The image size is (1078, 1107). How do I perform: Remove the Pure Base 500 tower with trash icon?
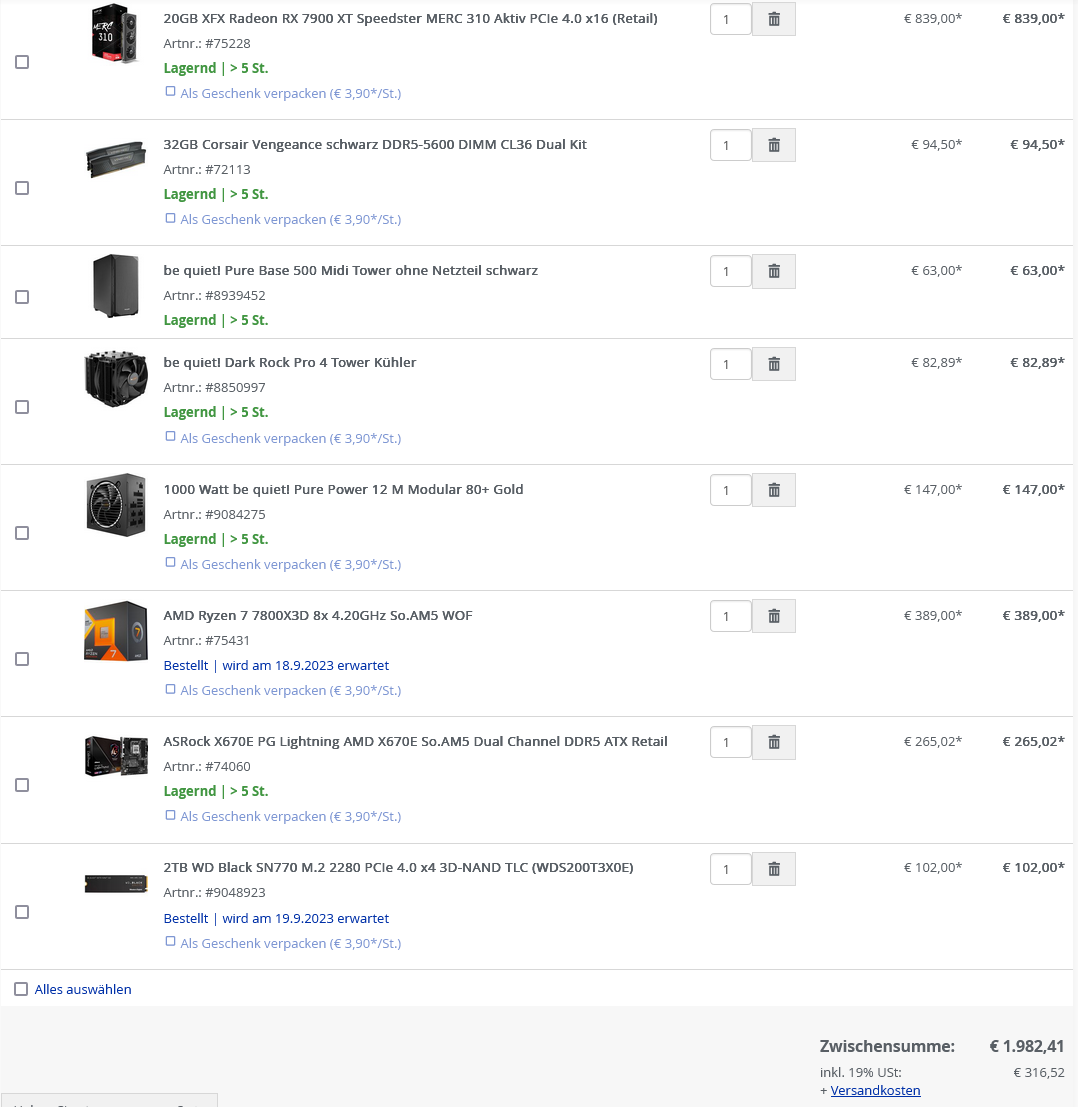pyautogui.click(x=773, y=271)
